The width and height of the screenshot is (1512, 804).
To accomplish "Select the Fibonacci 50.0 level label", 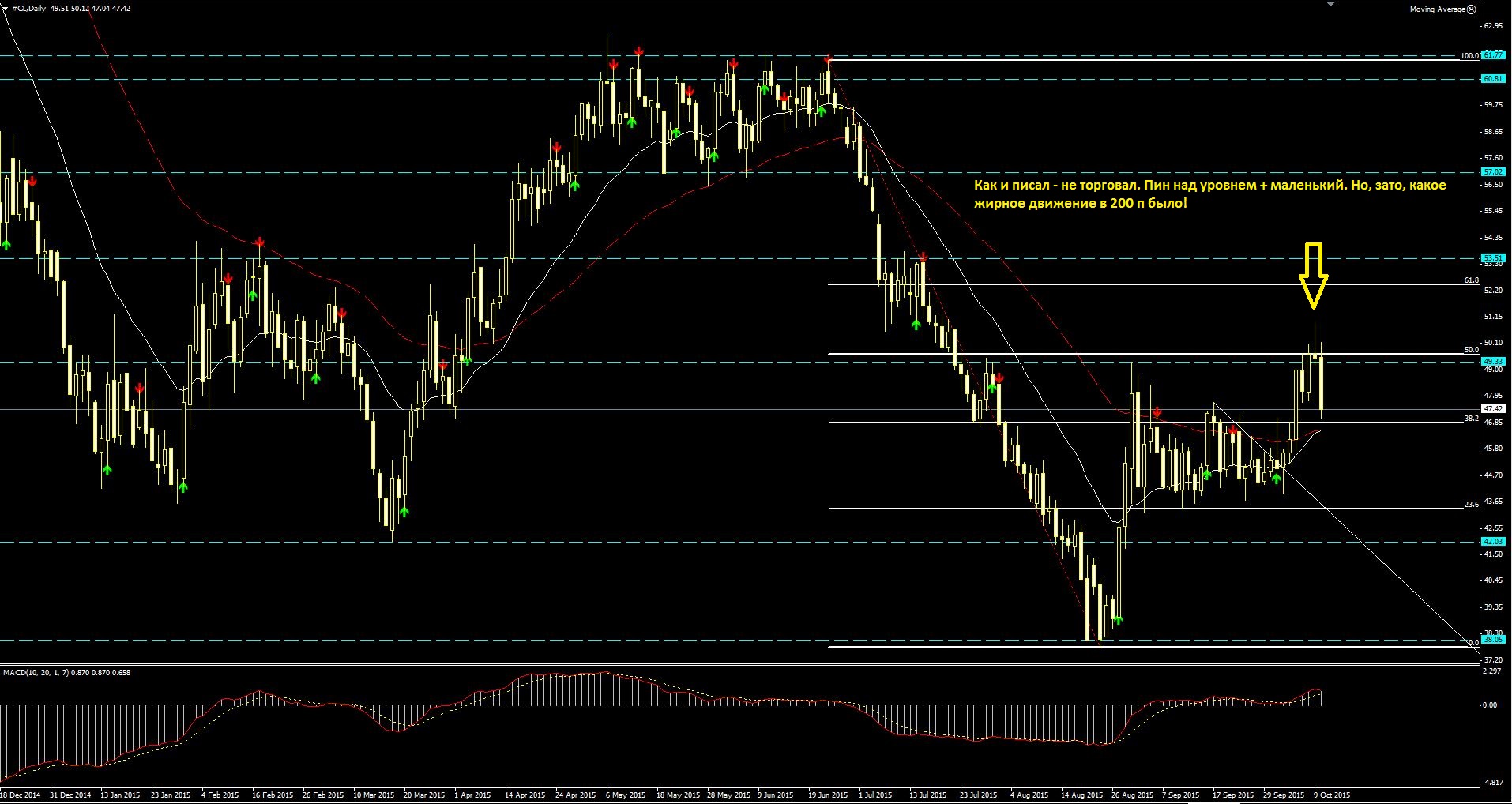I will 1471,350.
